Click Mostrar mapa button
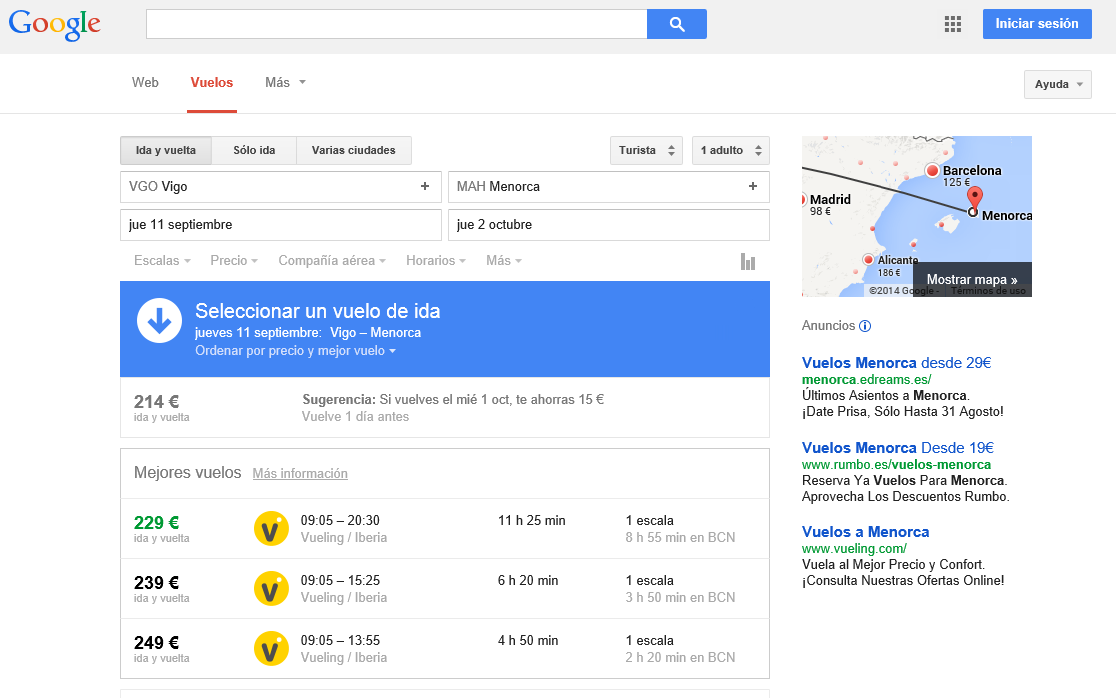Image resolution: width=1116 pixels, height=698 pixels. [x=972, y=280]
